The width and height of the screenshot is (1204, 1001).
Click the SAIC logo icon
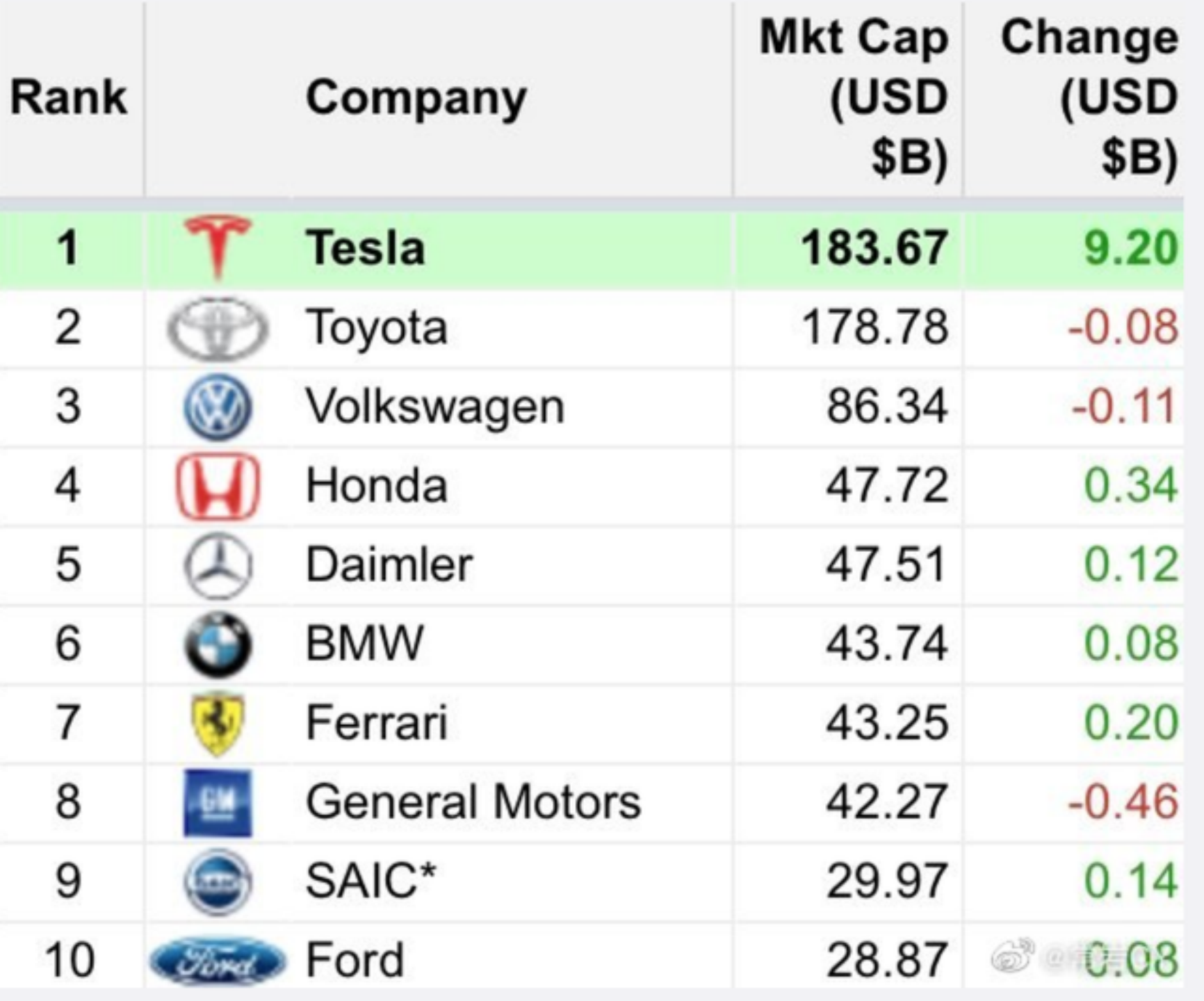pyautogui.click(x=218, y=881)
